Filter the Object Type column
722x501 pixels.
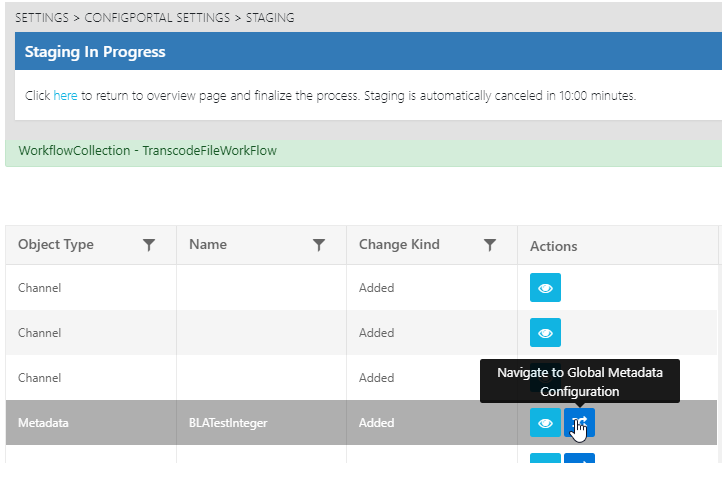tap(149, 245)
